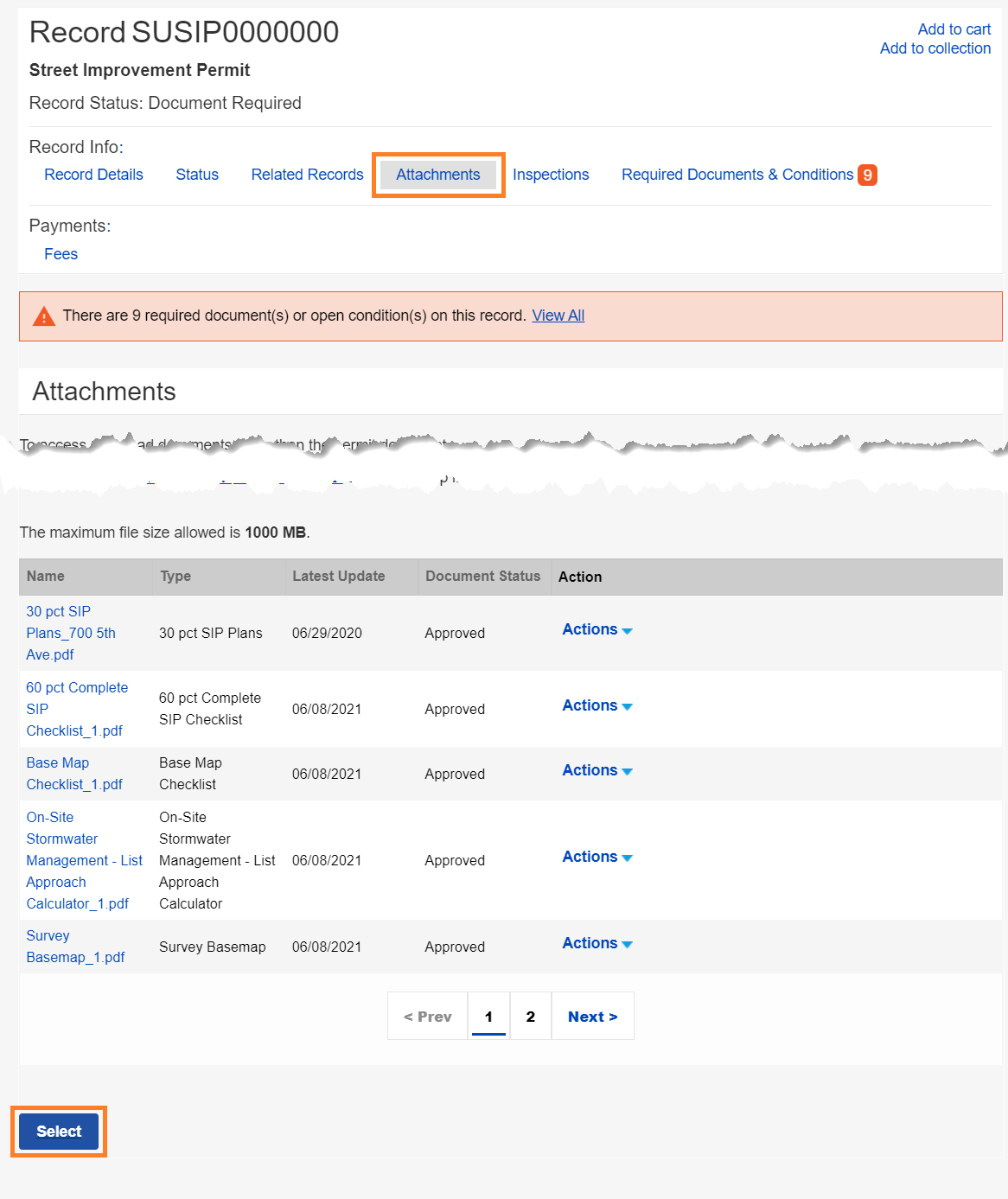Open 30 pct SIP Plans_700 5th Ave.pdf

tap(70, 633)
